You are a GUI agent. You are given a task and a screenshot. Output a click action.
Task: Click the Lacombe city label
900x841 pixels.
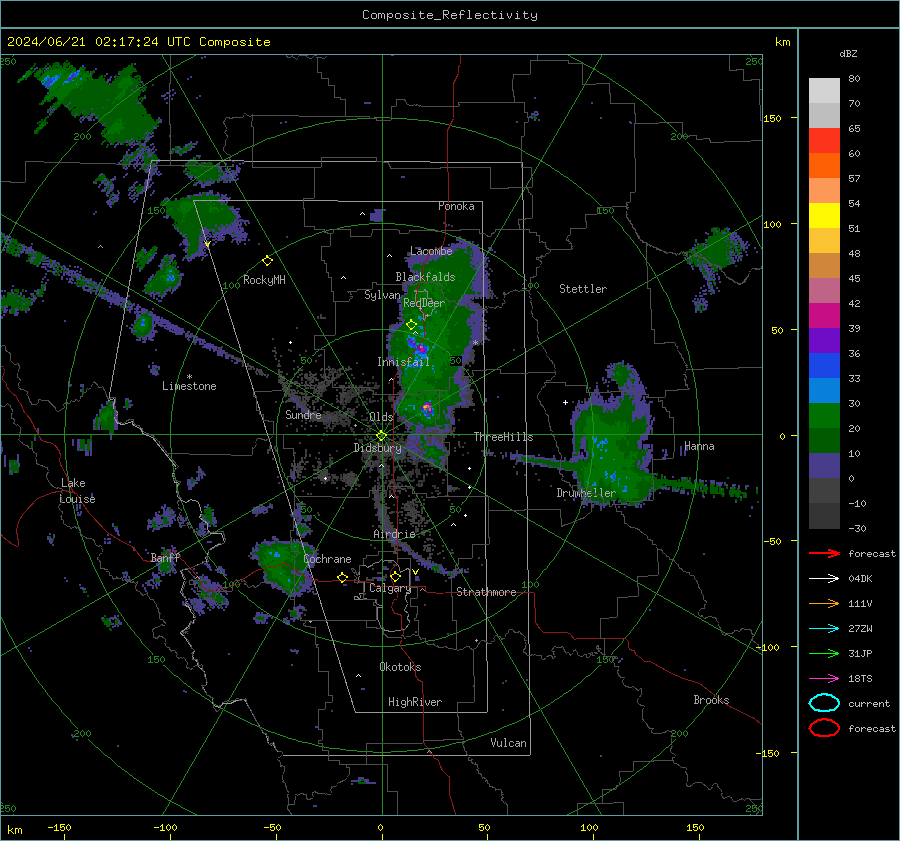coord(431,251)
